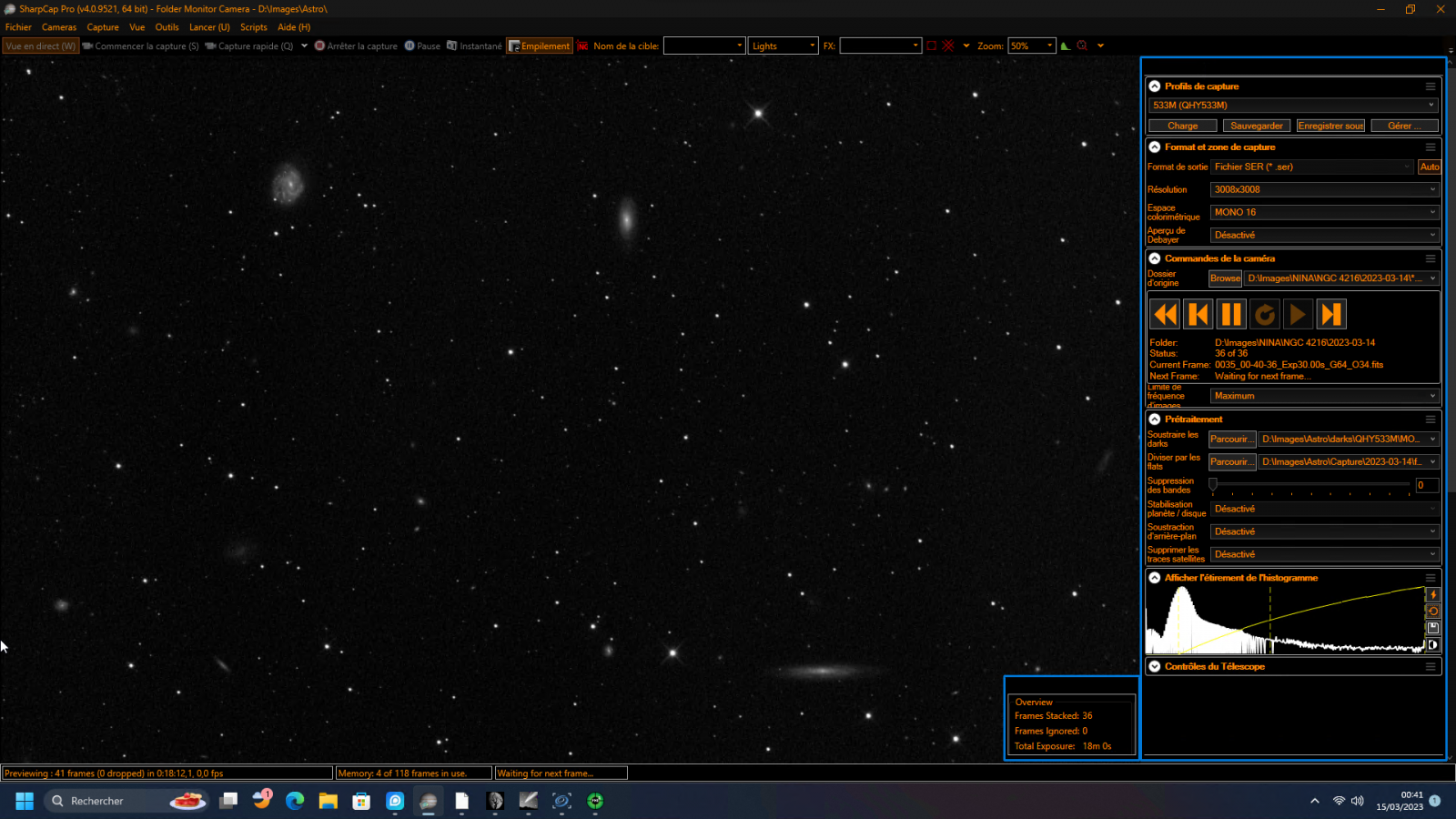Viewport: 1456px width, 819px height.
Task: Toggle Vue en direct (W) mode
Action: 41,46
